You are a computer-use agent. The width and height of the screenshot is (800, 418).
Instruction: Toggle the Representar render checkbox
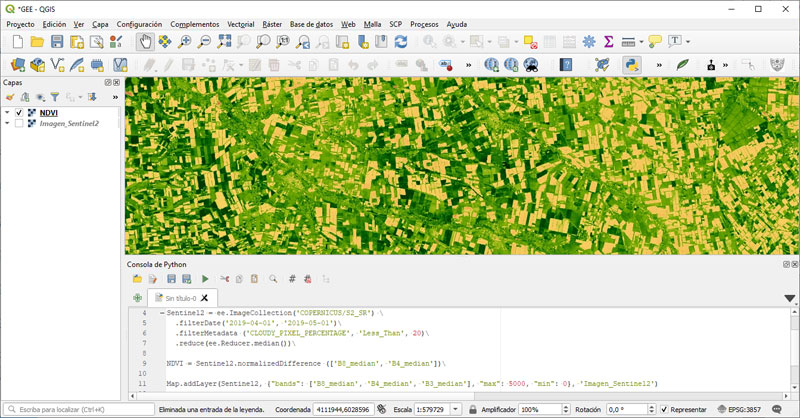(x=664, y=409)
